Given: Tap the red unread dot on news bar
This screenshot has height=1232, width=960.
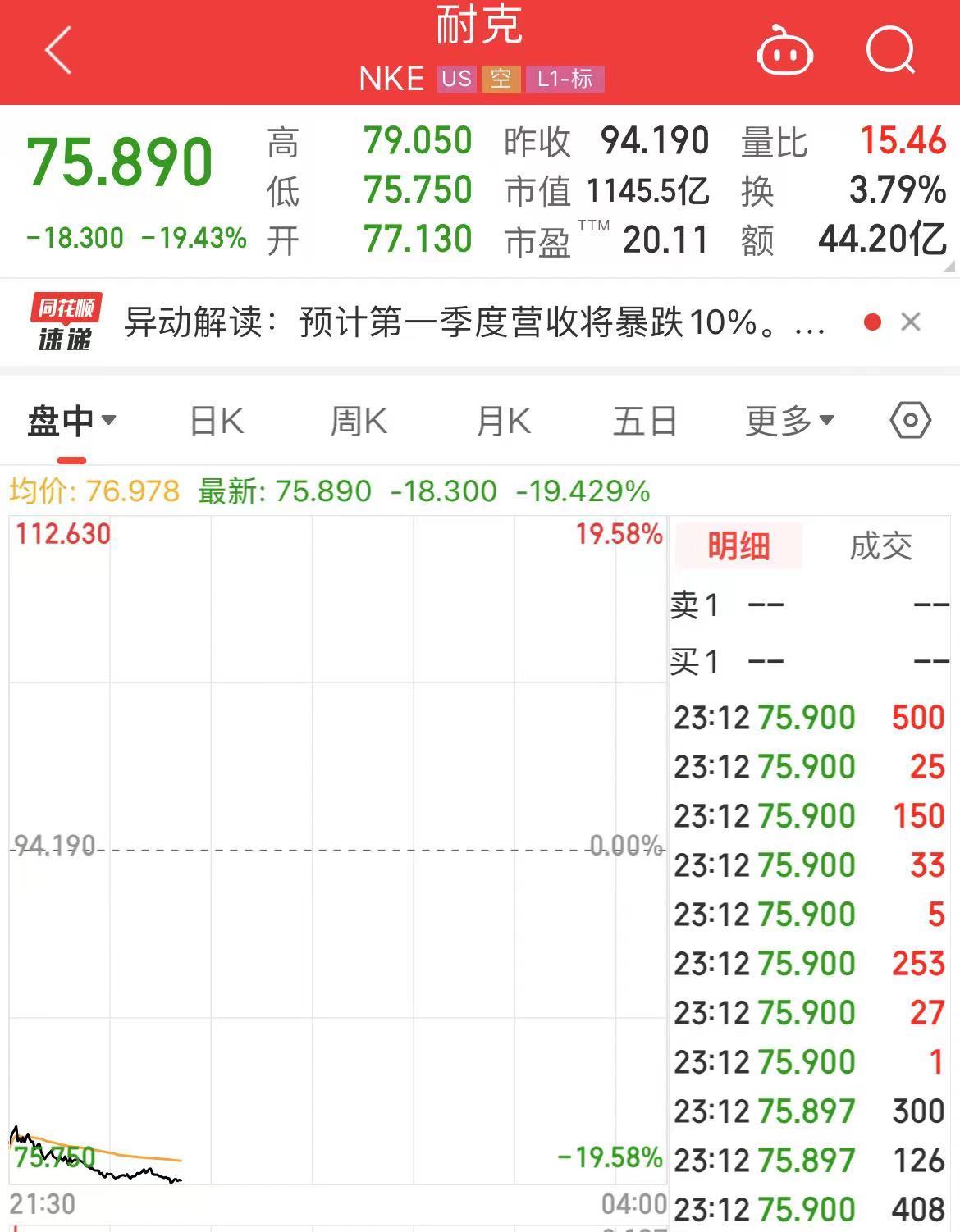Looking at the screenshot, I should 871,322.
